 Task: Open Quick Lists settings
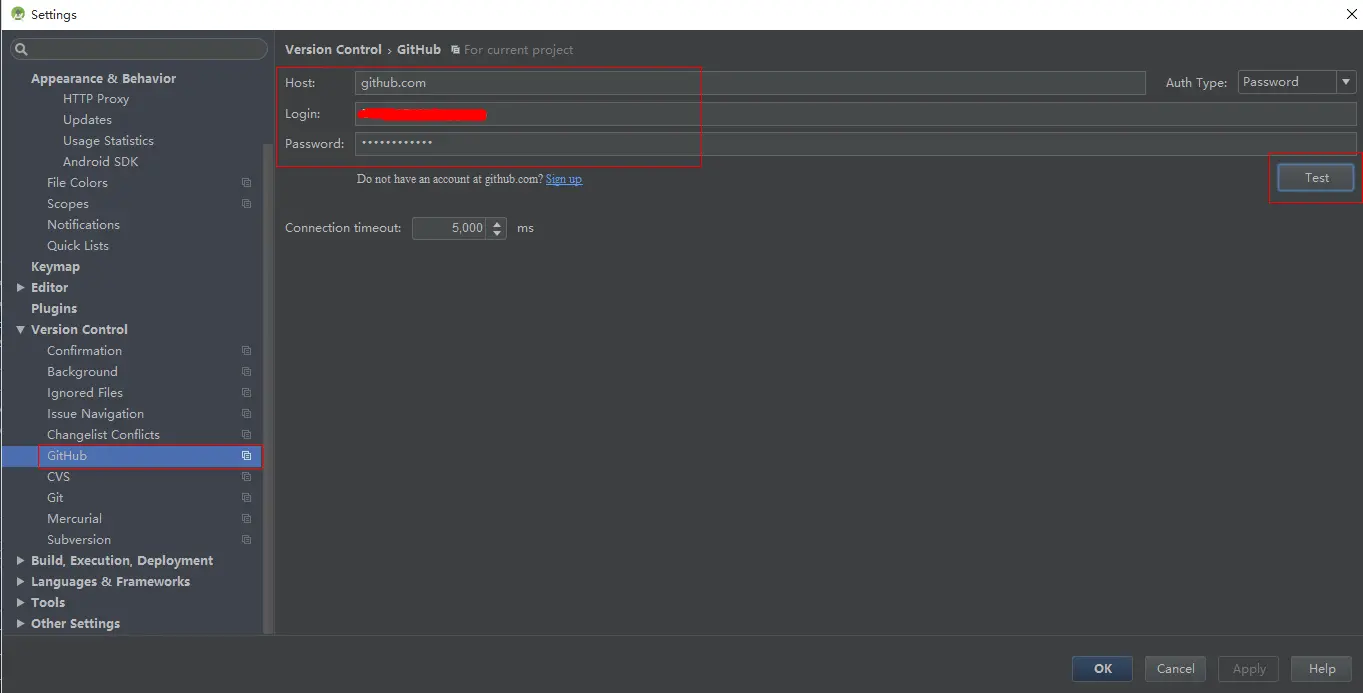[78, 246]
